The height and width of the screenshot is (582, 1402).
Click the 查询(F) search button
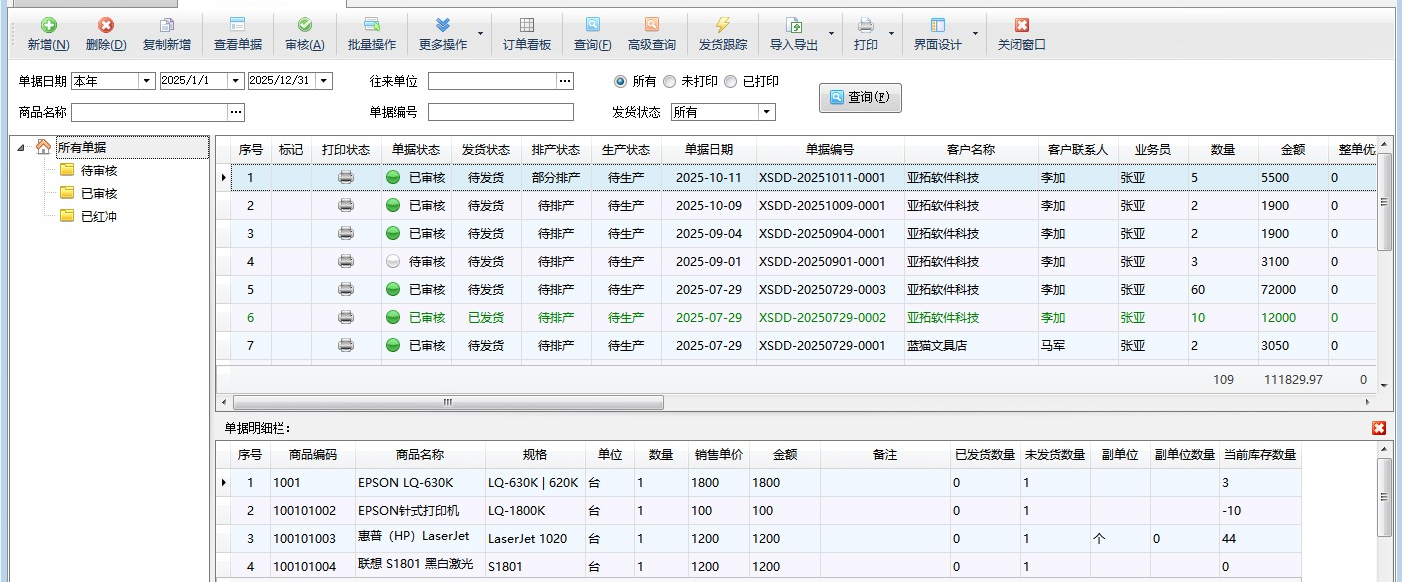859,98
